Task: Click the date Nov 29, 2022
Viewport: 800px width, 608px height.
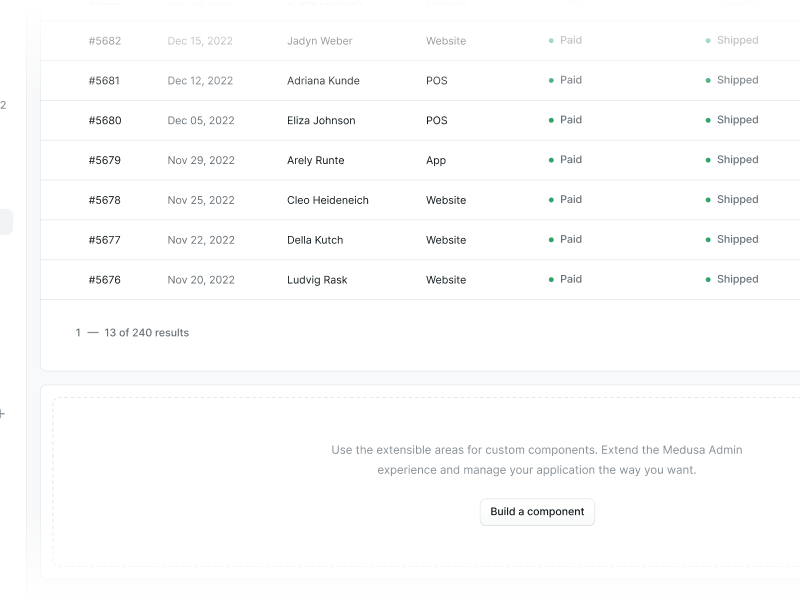Action: tap(201, 160)
